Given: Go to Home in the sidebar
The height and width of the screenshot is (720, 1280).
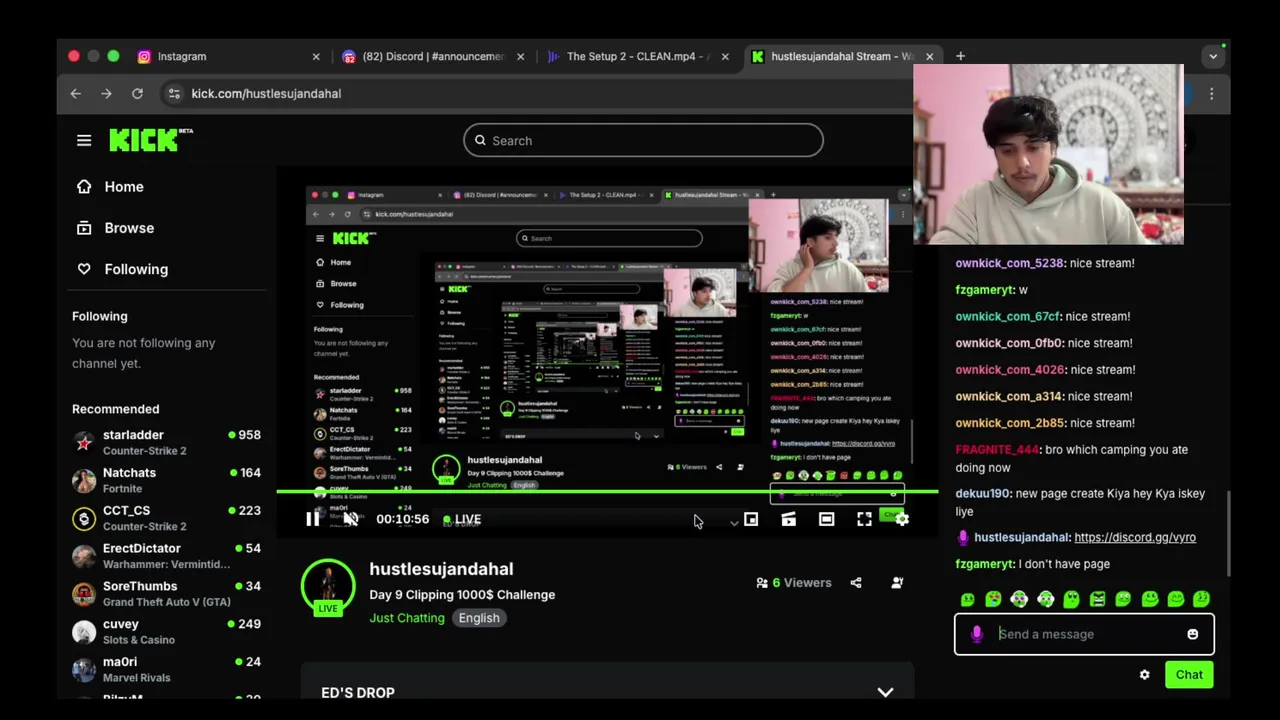Looking at the screenshot, I should pos(110,187).
